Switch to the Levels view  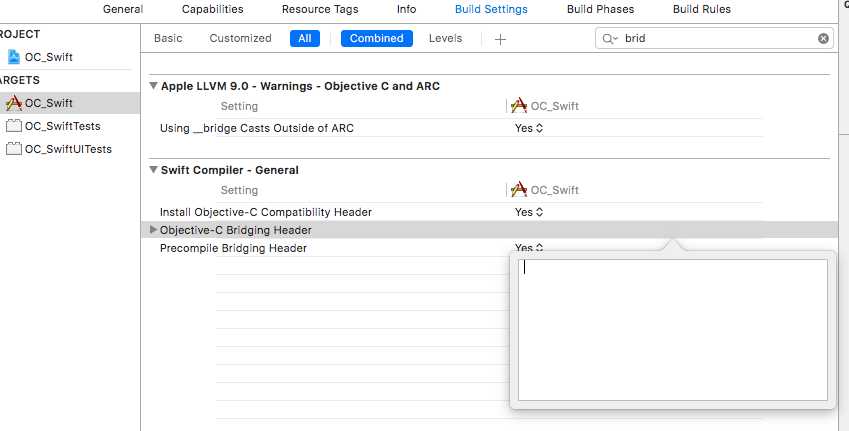pos(445,38)
